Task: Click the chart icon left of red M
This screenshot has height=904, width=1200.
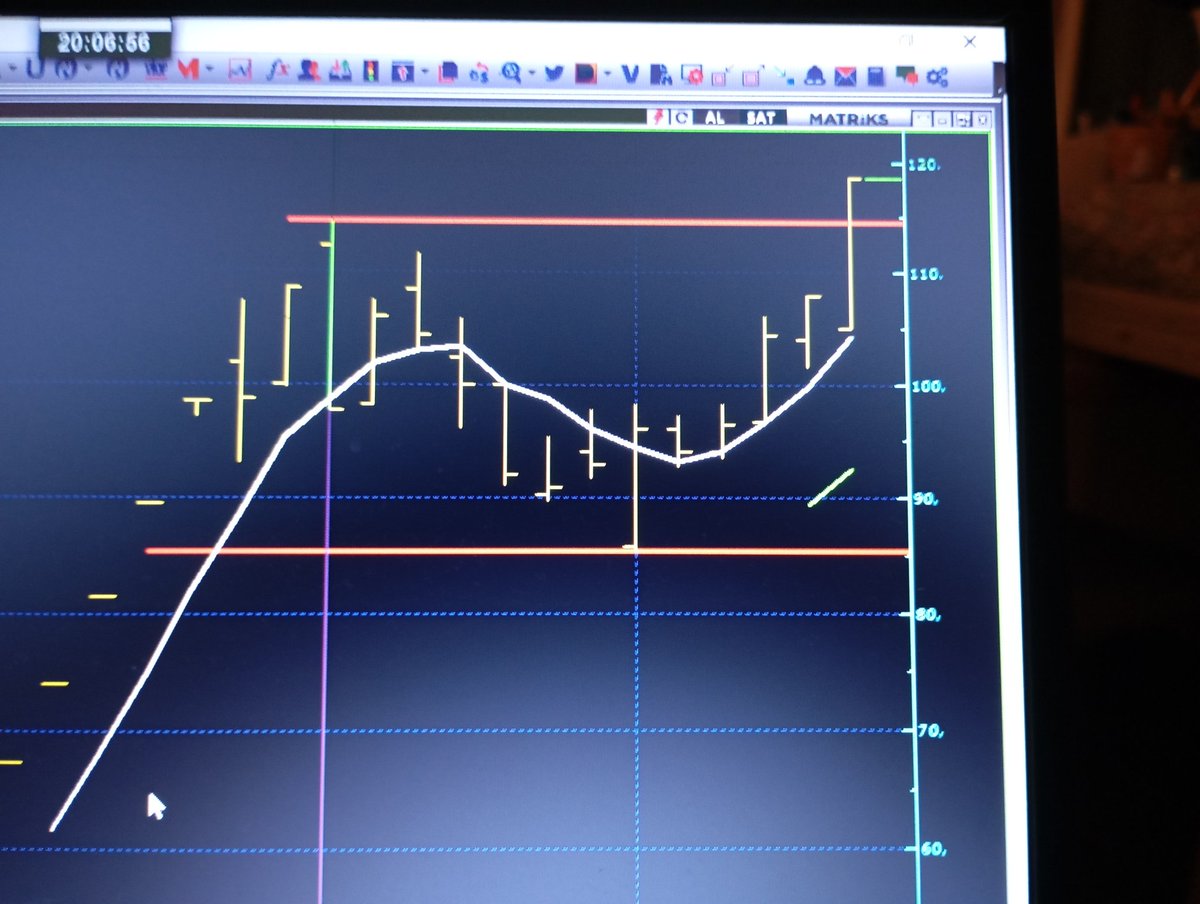Action: (x=156, y=70)
